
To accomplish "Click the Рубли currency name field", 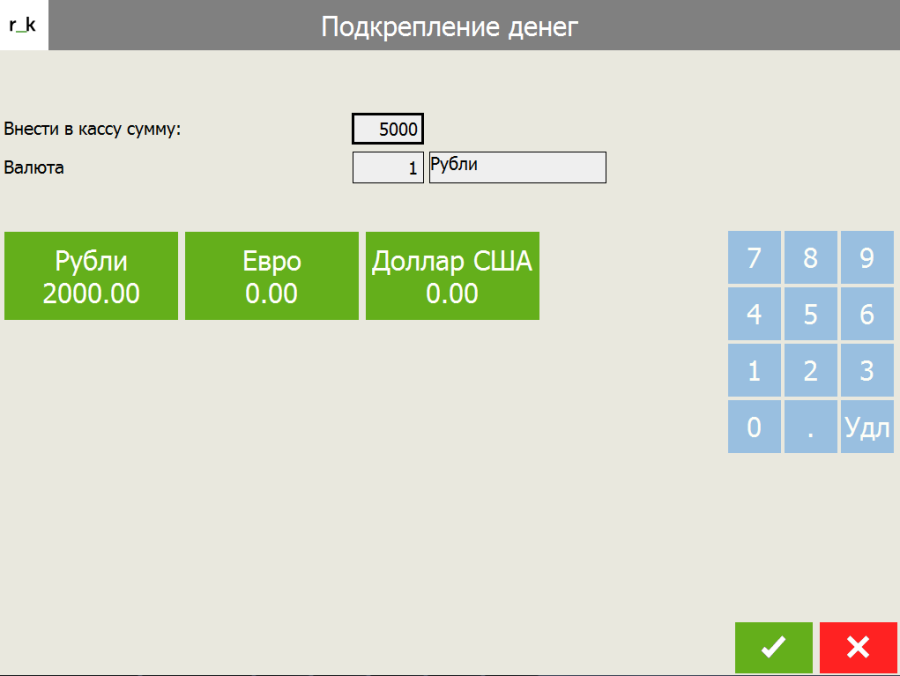I will [517, 168].
